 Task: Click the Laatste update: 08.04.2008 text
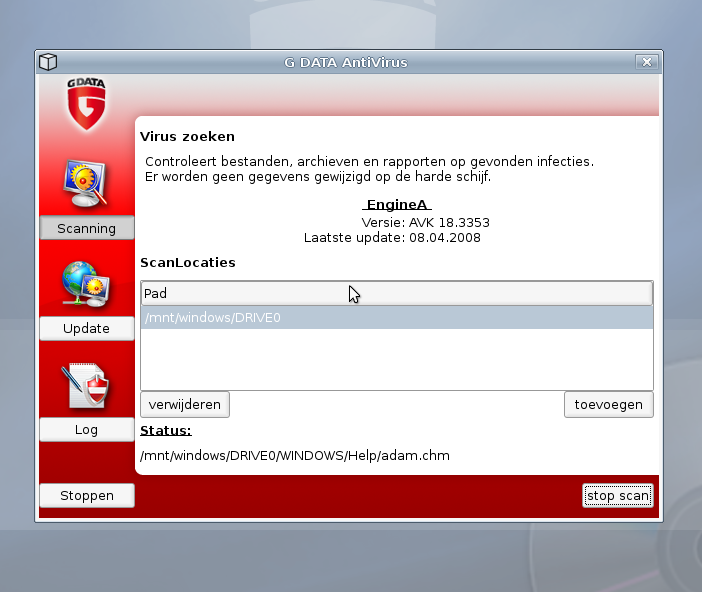pos(392,237)
